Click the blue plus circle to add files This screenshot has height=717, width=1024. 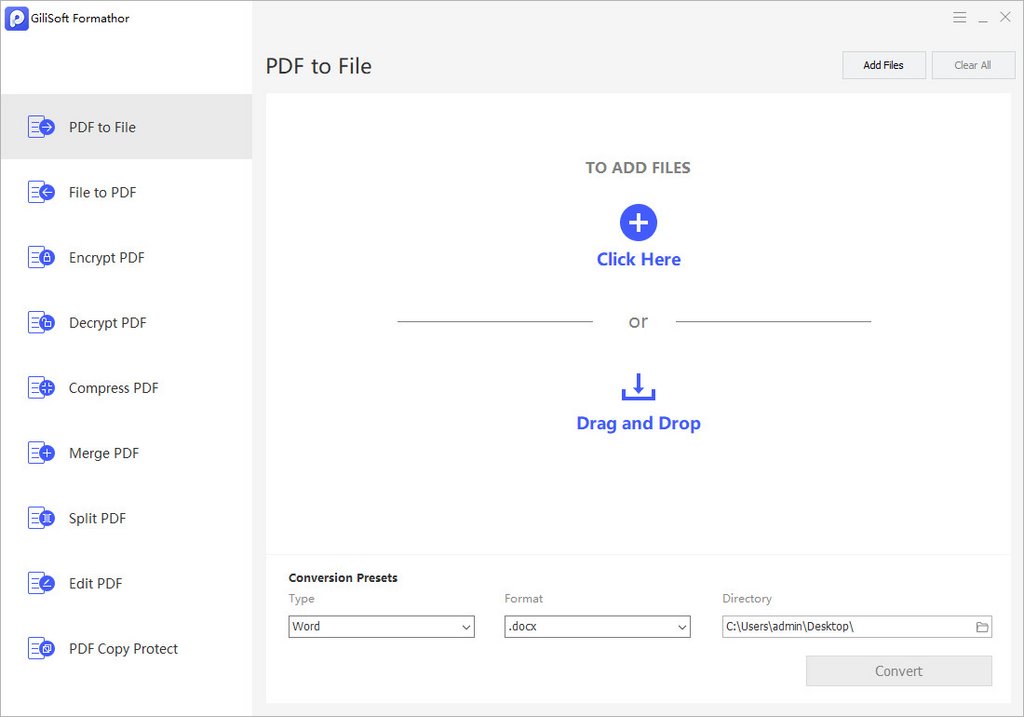pyautogui.click(x=638, y=222)
